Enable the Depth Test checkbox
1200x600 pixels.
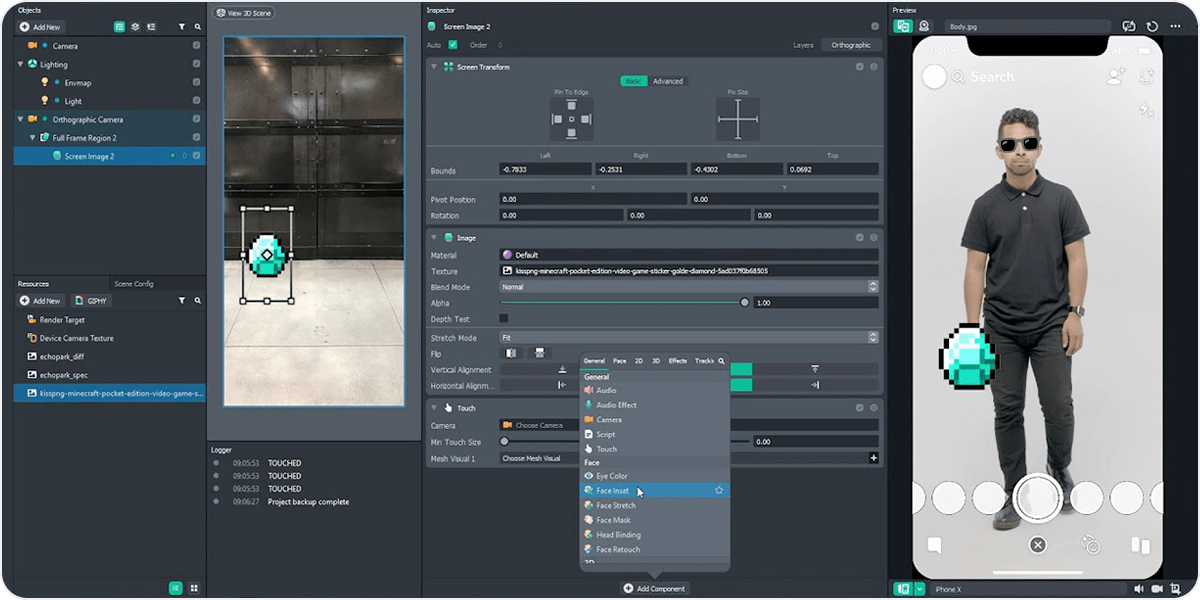(503, 319)
